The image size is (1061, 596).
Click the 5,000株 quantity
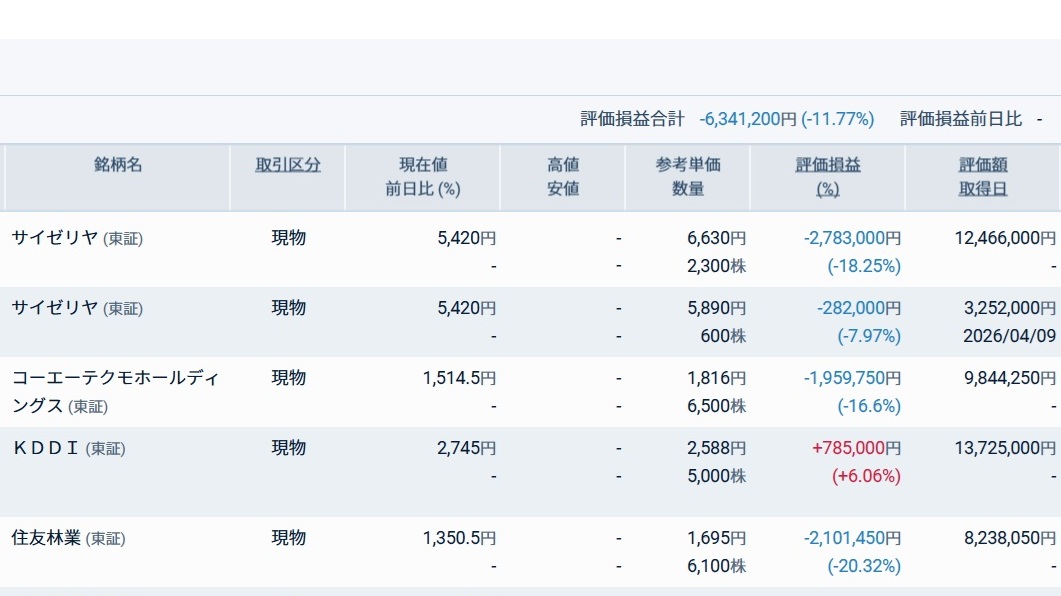pyautogui.click(x=717, y=476)
